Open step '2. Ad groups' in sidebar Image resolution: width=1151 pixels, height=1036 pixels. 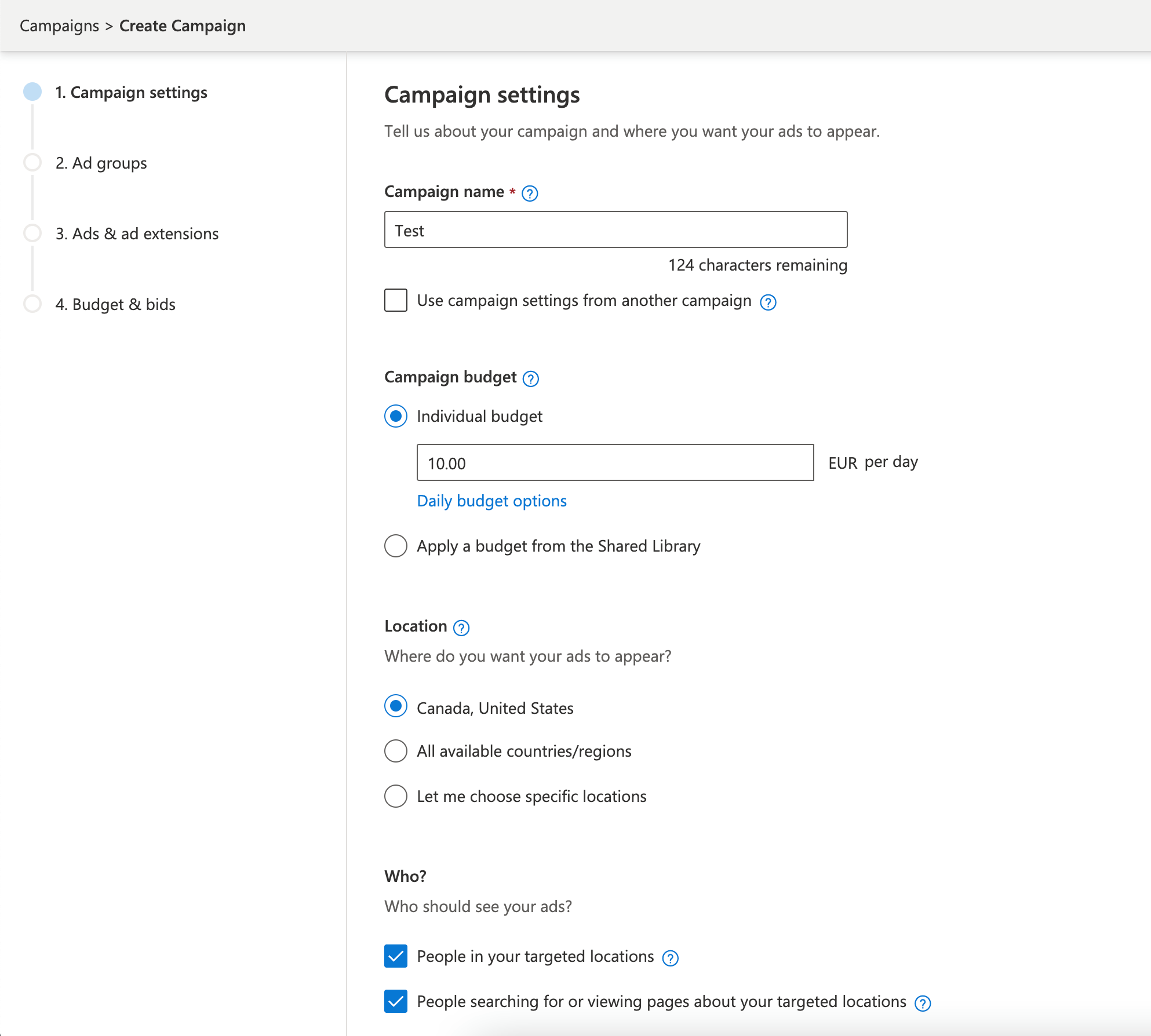[x=101, y=163]
